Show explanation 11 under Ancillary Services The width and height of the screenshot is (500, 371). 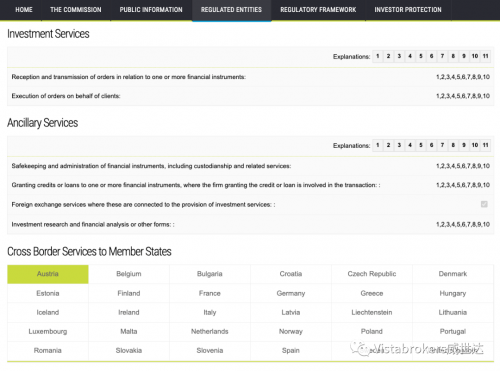(486, 145)
